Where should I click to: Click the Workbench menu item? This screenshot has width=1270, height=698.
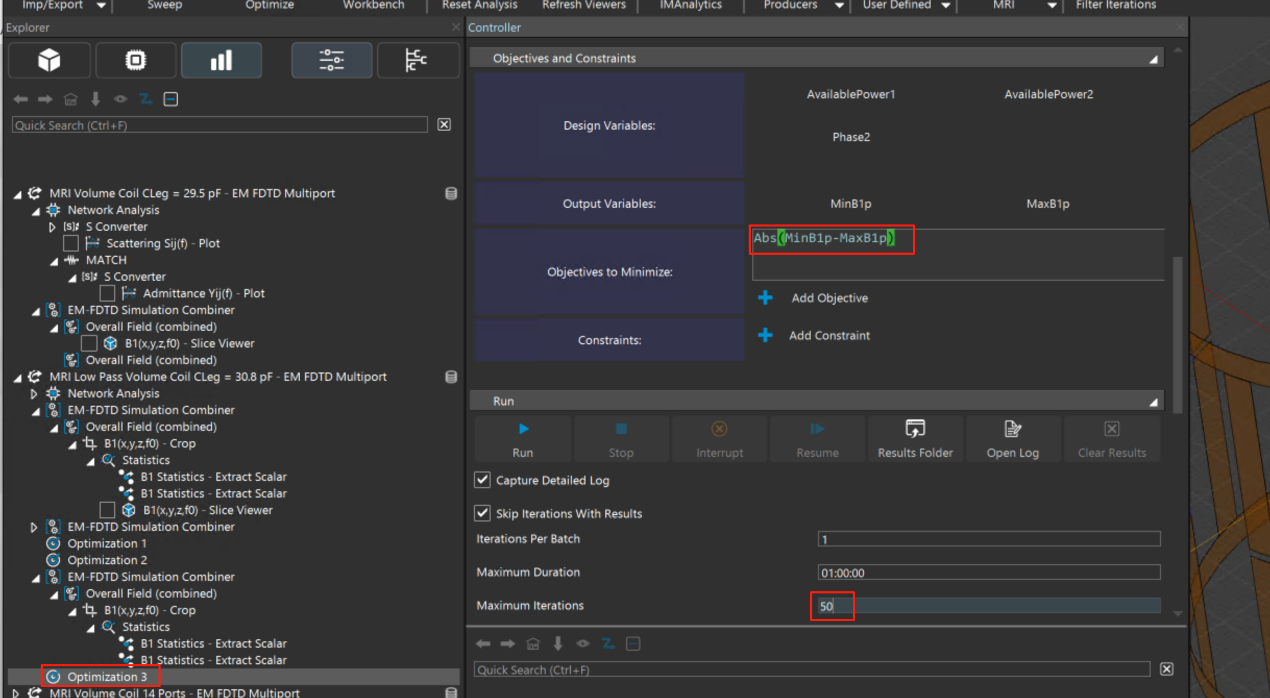pos(373,5)
